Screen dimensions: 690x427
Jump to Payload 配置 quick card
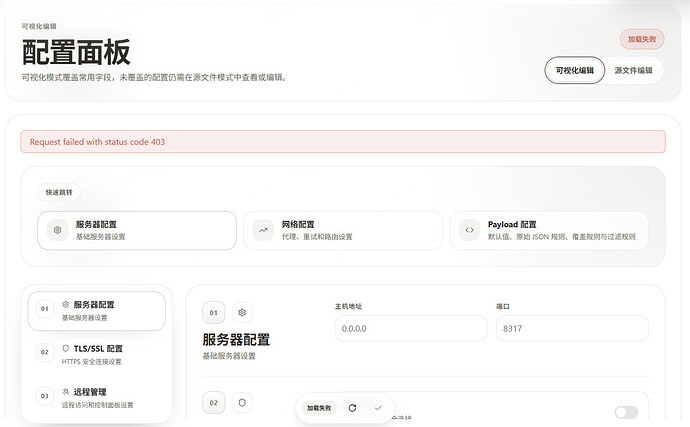[549, 230]
